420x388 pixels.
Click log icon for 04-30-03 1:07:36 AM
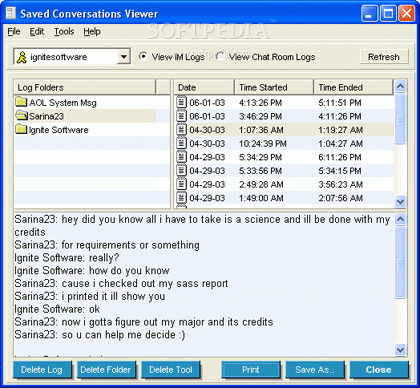pyautogui.click(x=181, y=129)
